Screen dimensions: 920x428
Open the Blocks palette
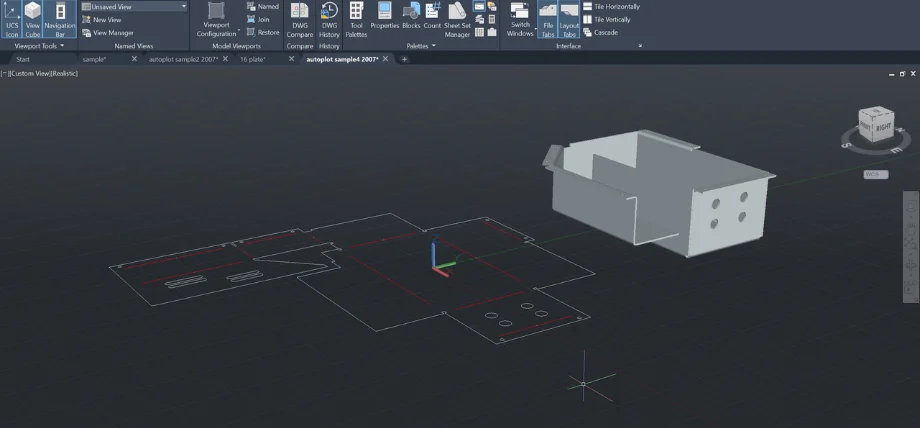click(411, 16)
